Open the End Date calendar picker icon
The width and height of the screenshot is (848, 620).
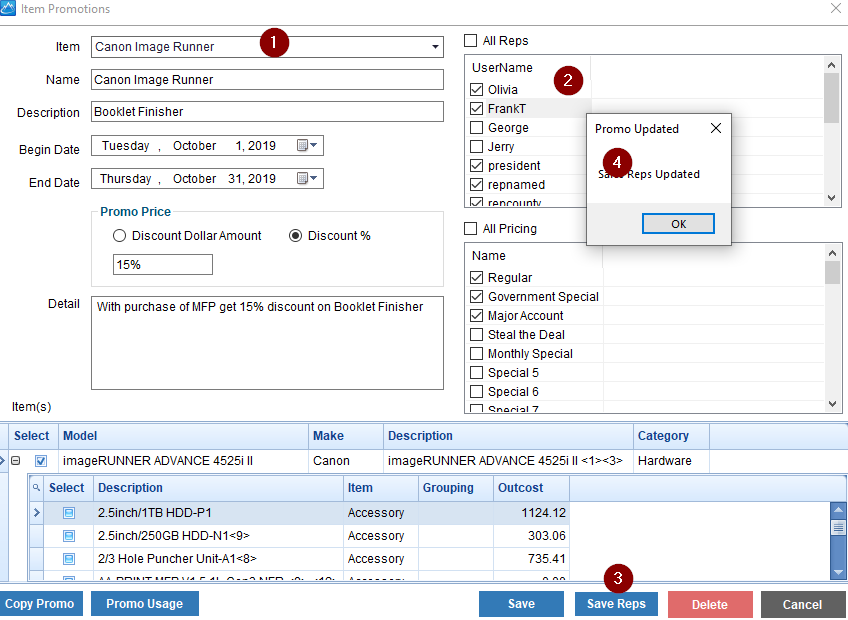[x=307, y=178]
